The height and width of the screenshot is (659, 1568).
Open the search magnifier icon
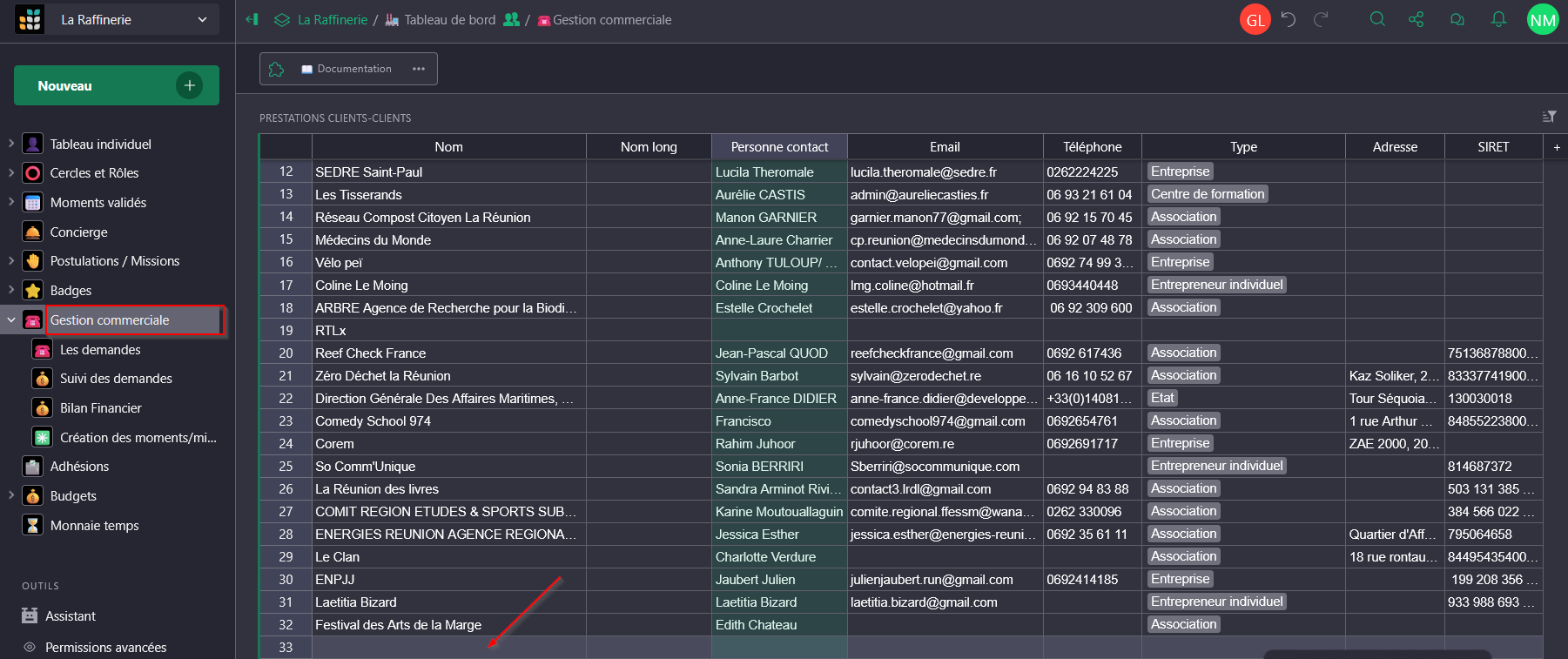point(1376,19)
